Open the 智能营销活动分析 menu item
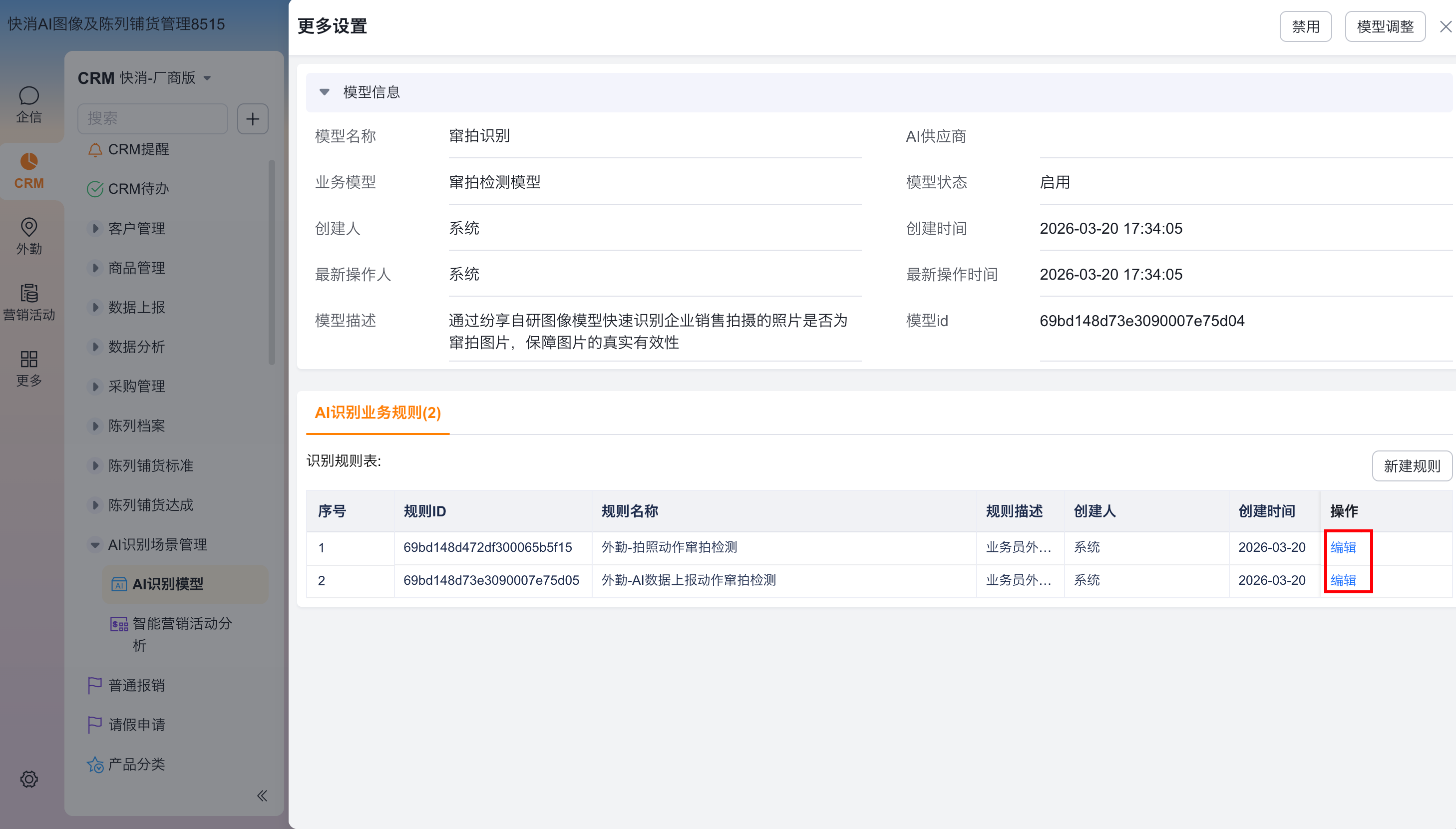Viewport: 1456px width, 829px height. (x=182, y=623)
